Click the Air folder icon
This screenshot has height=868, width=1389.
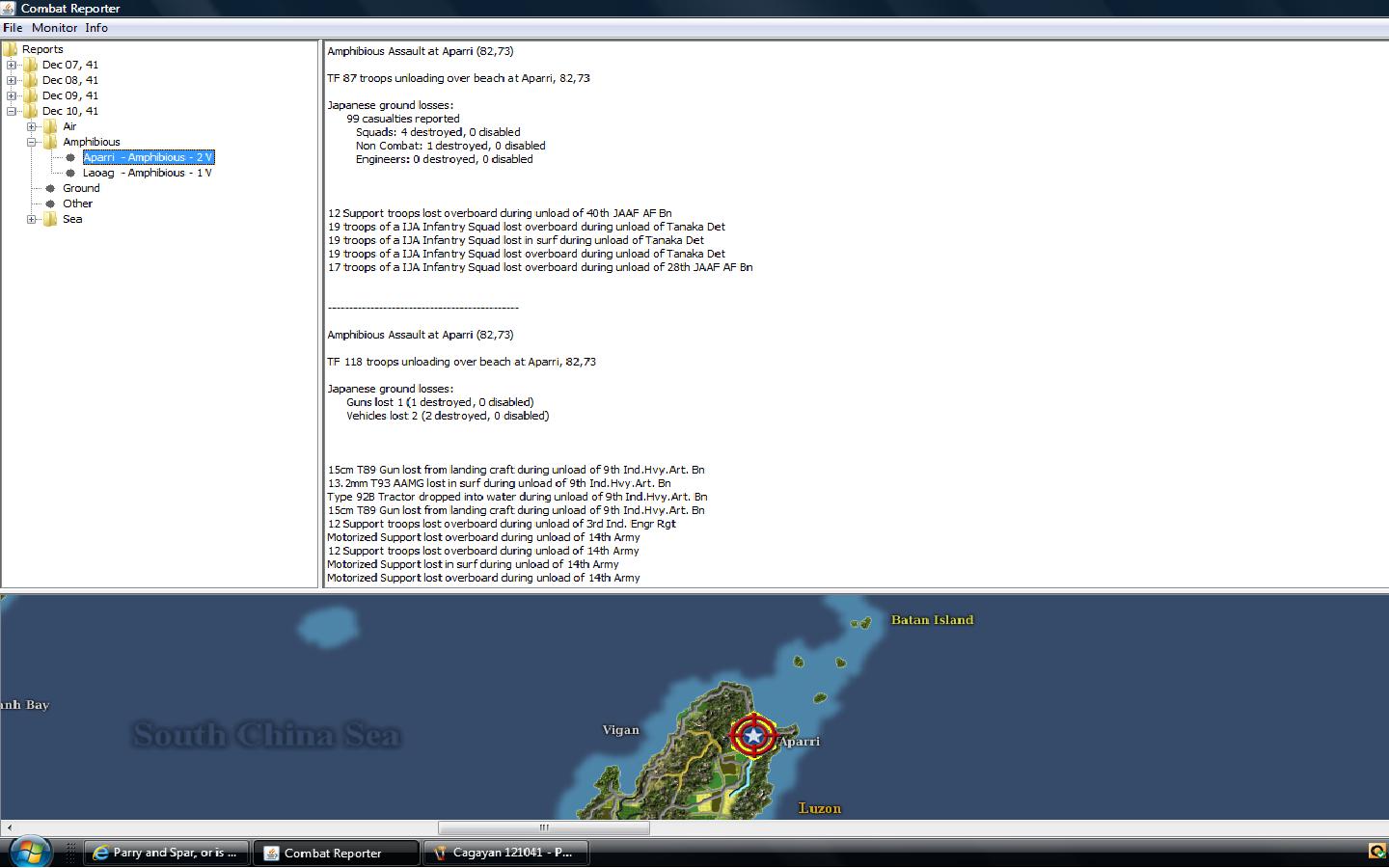[50, 126]
